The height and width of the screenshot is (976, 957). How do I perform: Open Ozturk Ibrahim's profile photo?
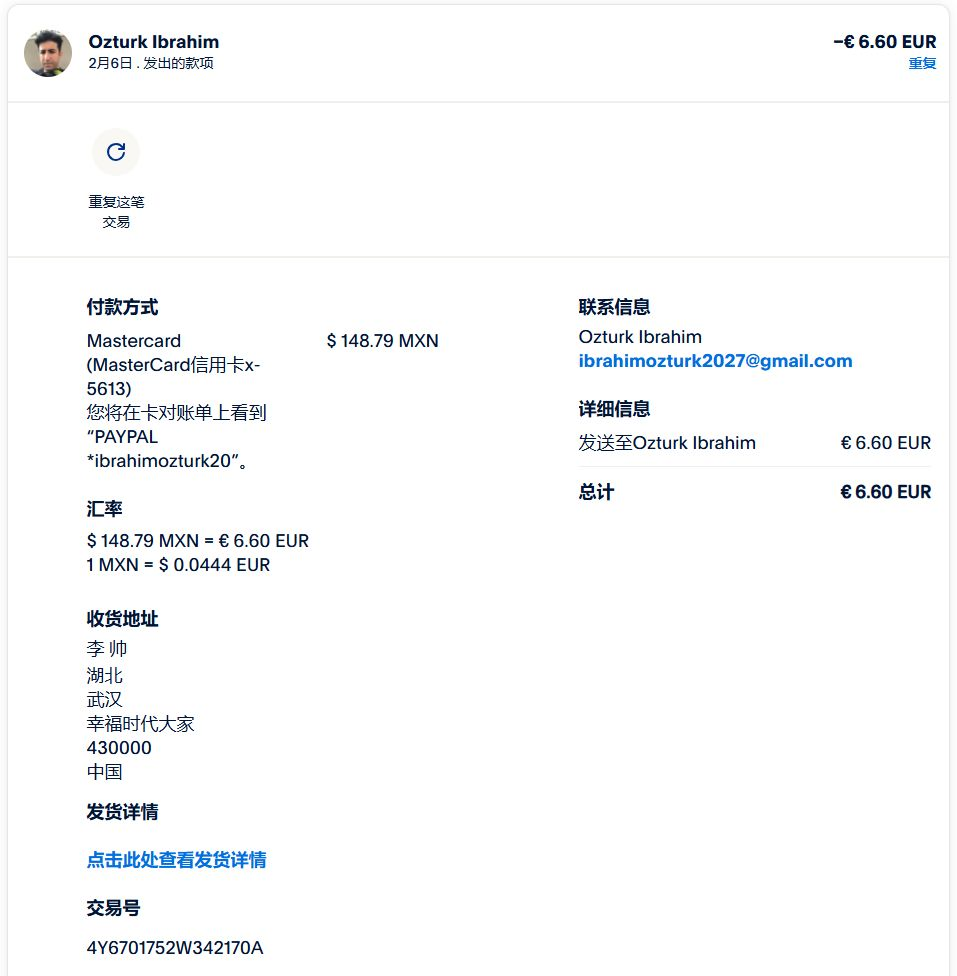coord(48,53)
